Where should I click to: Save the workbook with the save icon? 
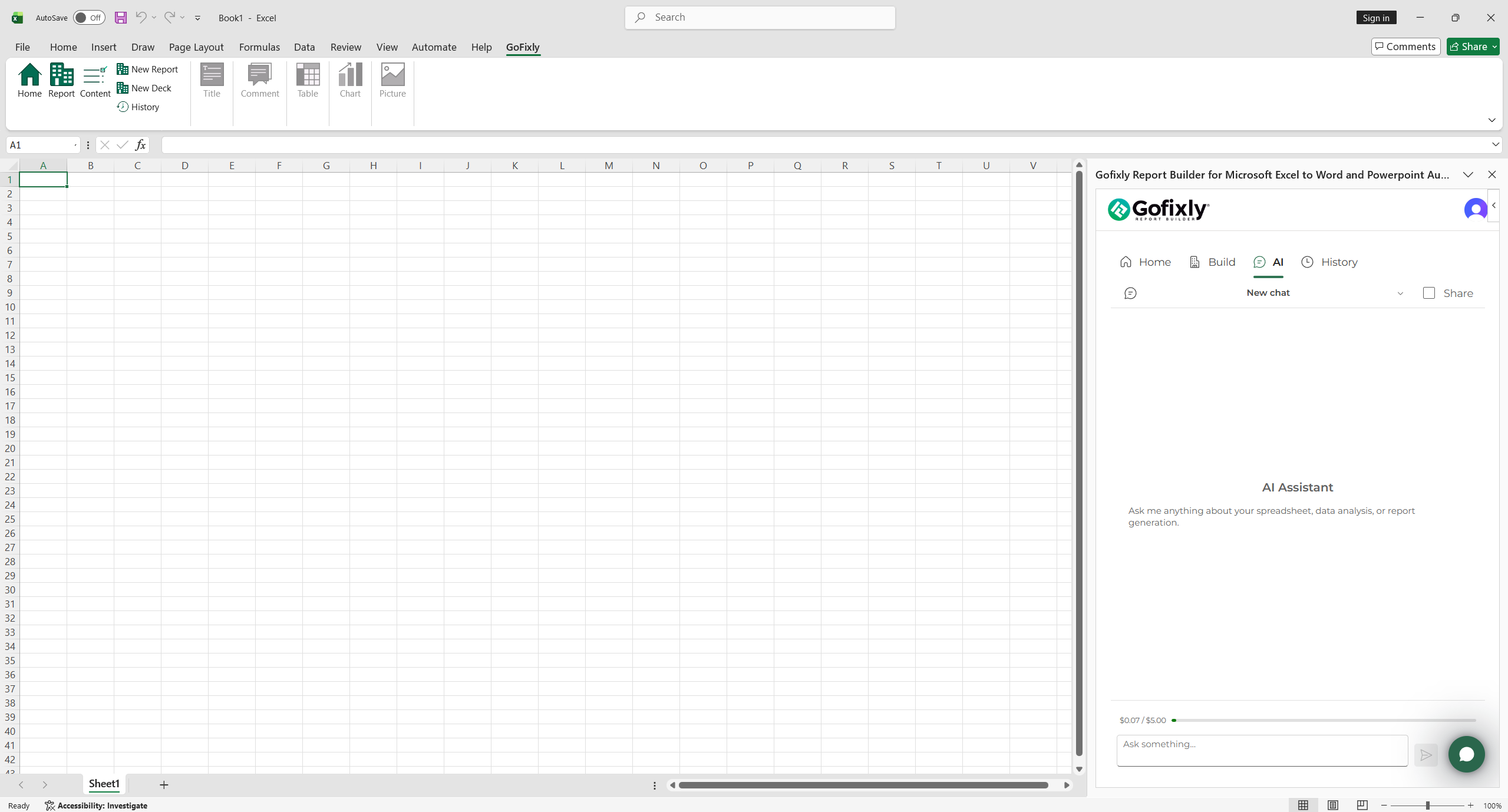[x=121, y=18]
